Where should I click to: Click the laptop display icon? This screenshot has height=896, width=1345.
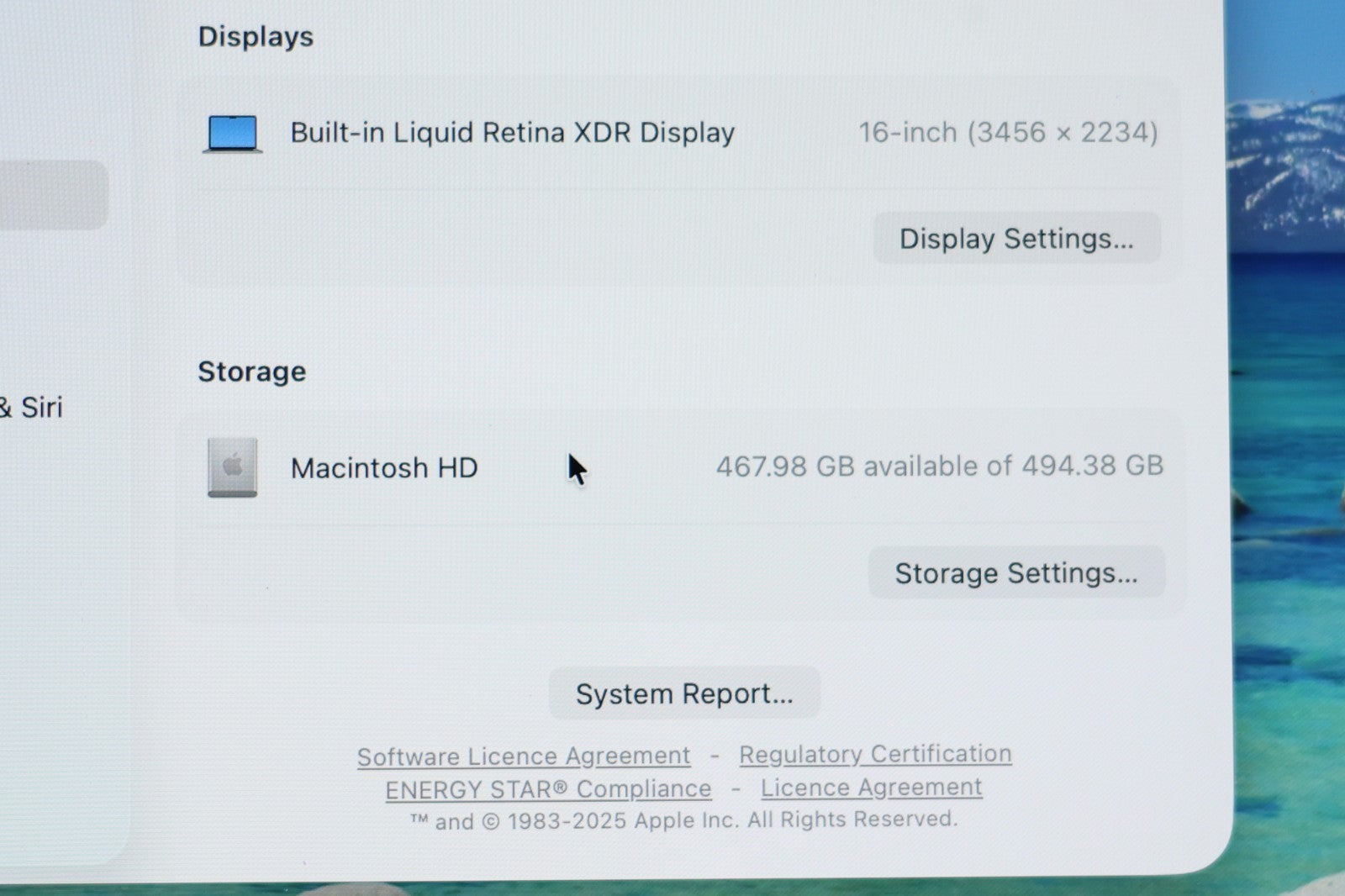click(233, 134)
